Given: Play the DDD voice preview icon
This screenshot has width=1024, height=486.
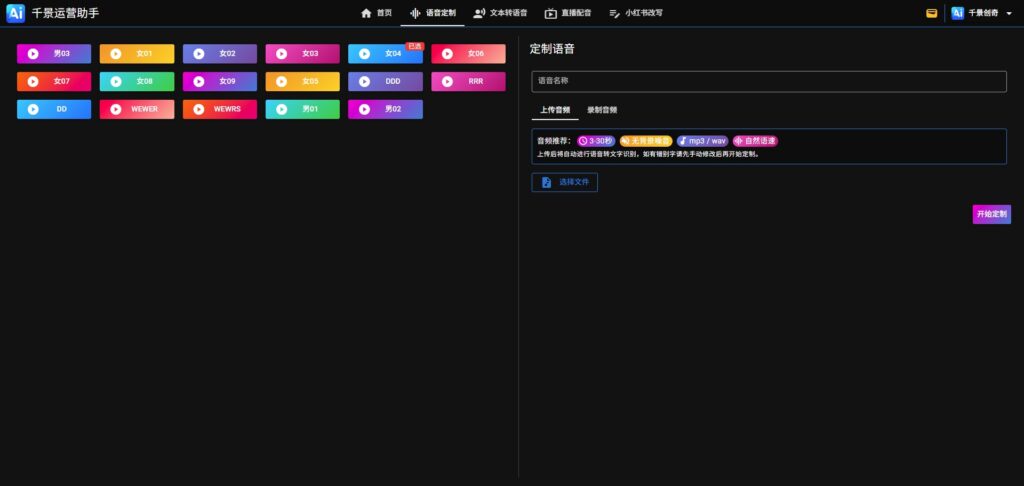Looking at the screenshot, I should point(364,82).
